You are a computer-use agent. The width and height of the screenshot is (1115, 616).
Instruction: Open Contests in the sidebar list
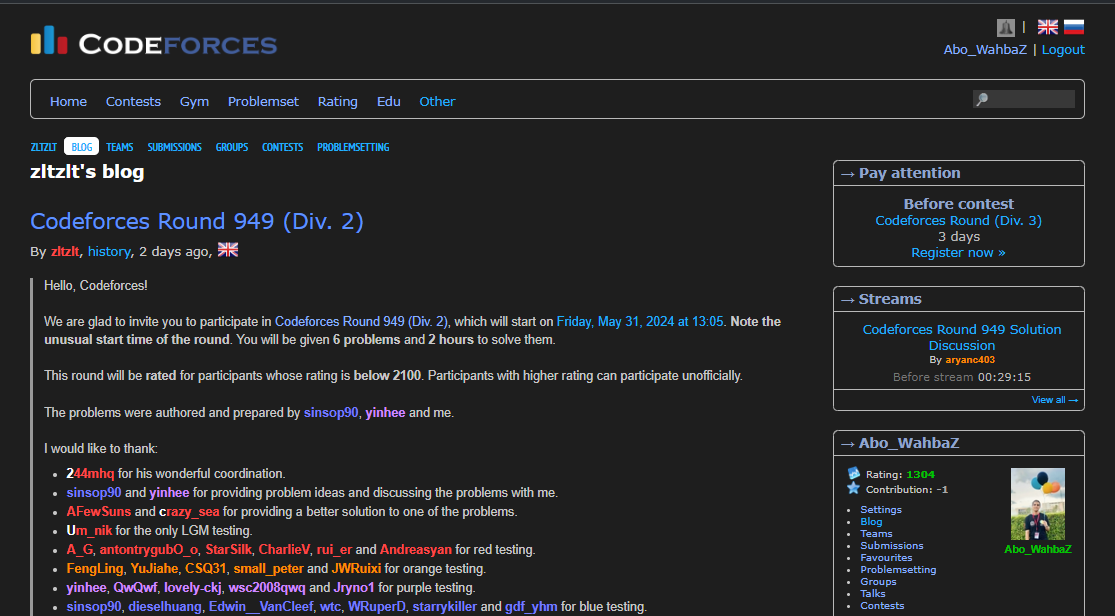tap(882, 606)
